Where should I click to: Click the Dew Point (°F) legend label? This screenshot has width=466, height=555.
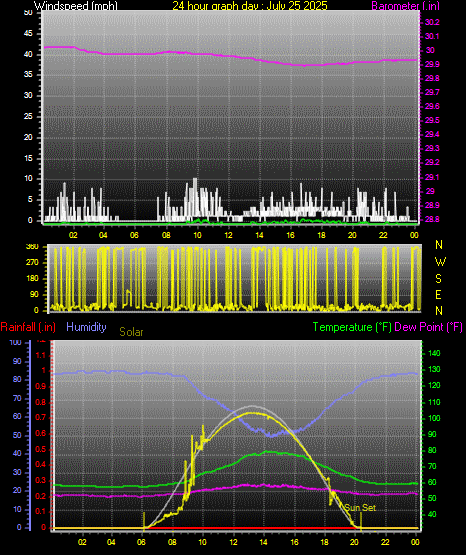428,327
